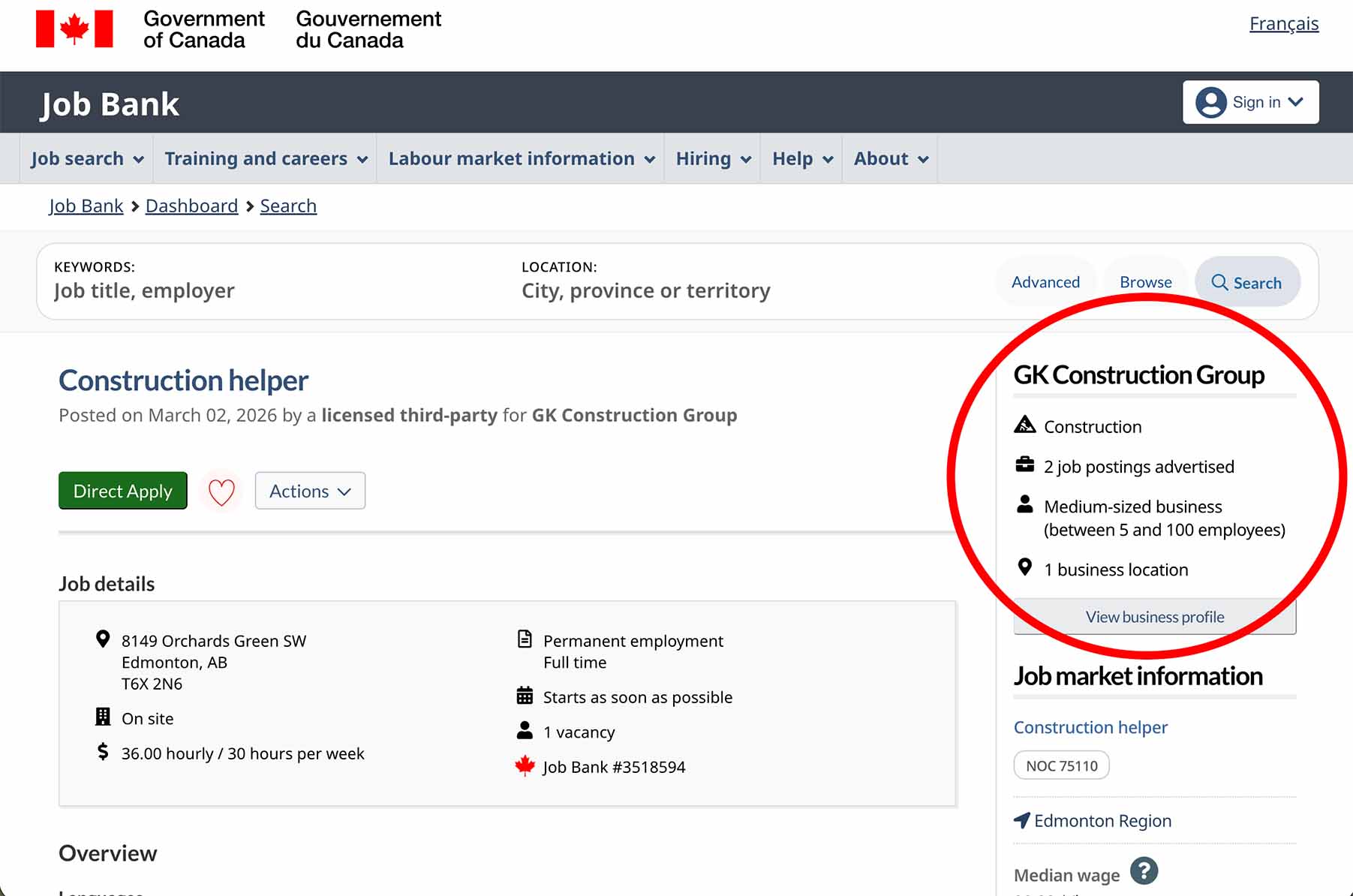Open the Training and careers menu

(266, 159)
